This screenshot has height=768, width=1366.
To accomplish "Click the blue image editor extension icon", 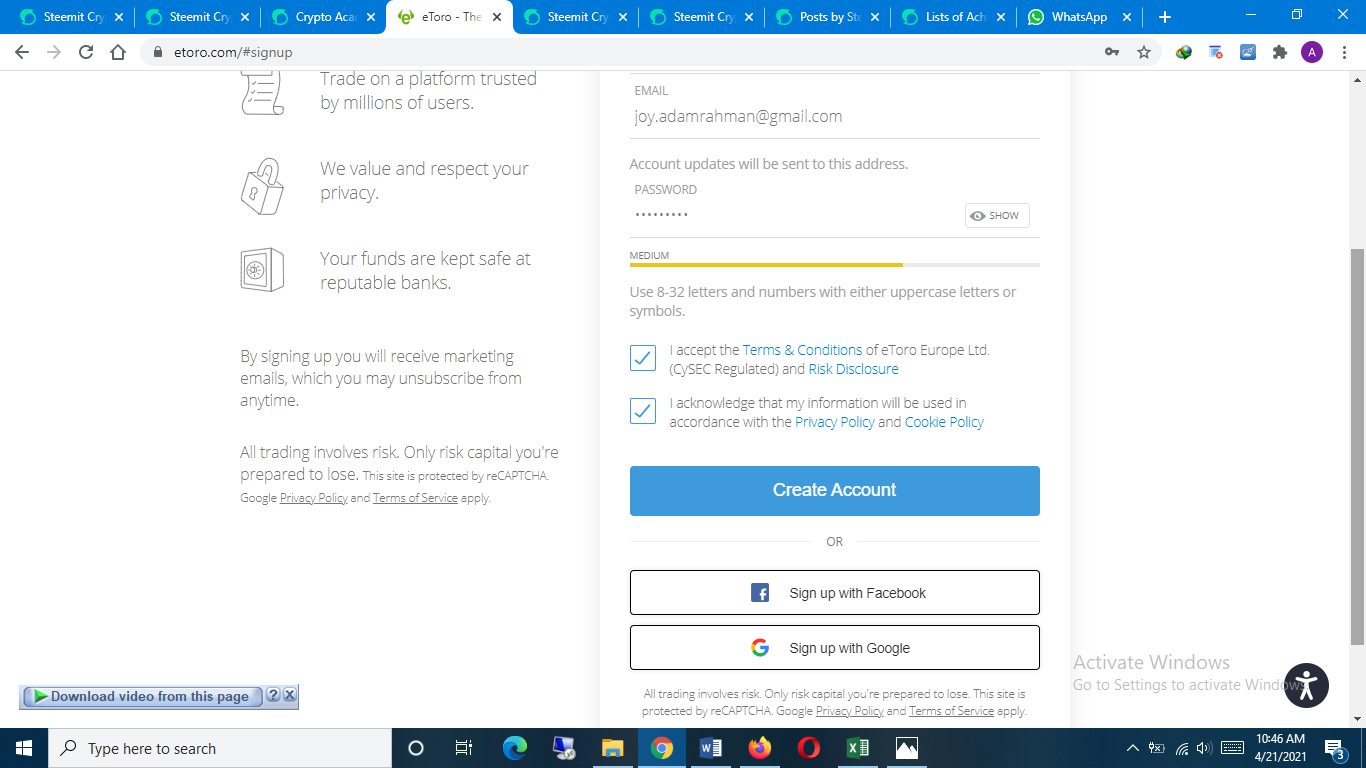I will click(1248, 52).
